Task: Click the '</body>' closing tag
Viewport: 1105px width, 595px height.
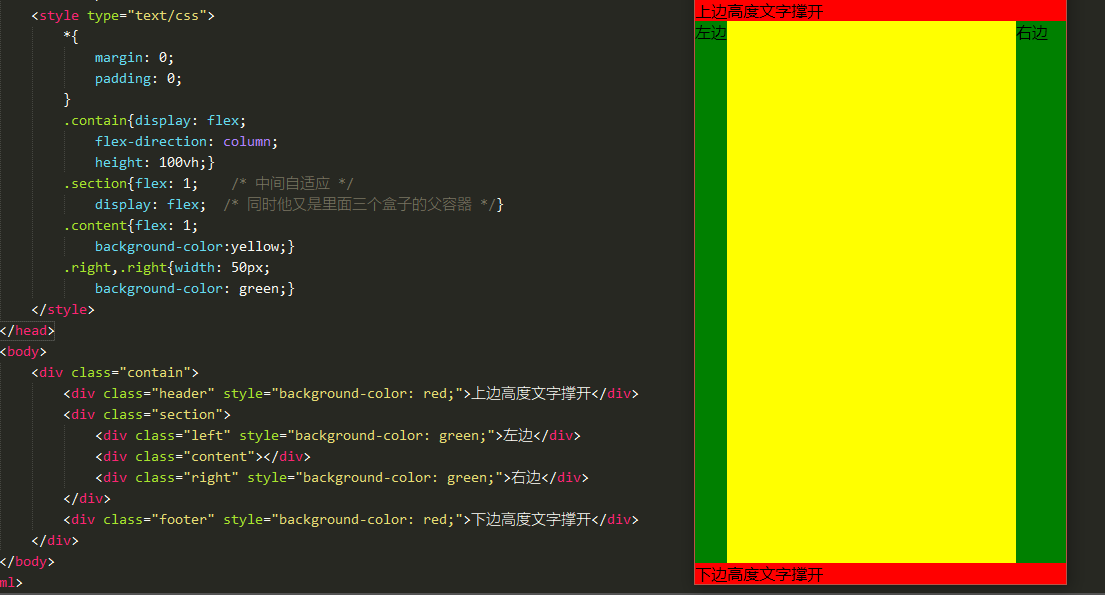Action: tap(27, 562)
